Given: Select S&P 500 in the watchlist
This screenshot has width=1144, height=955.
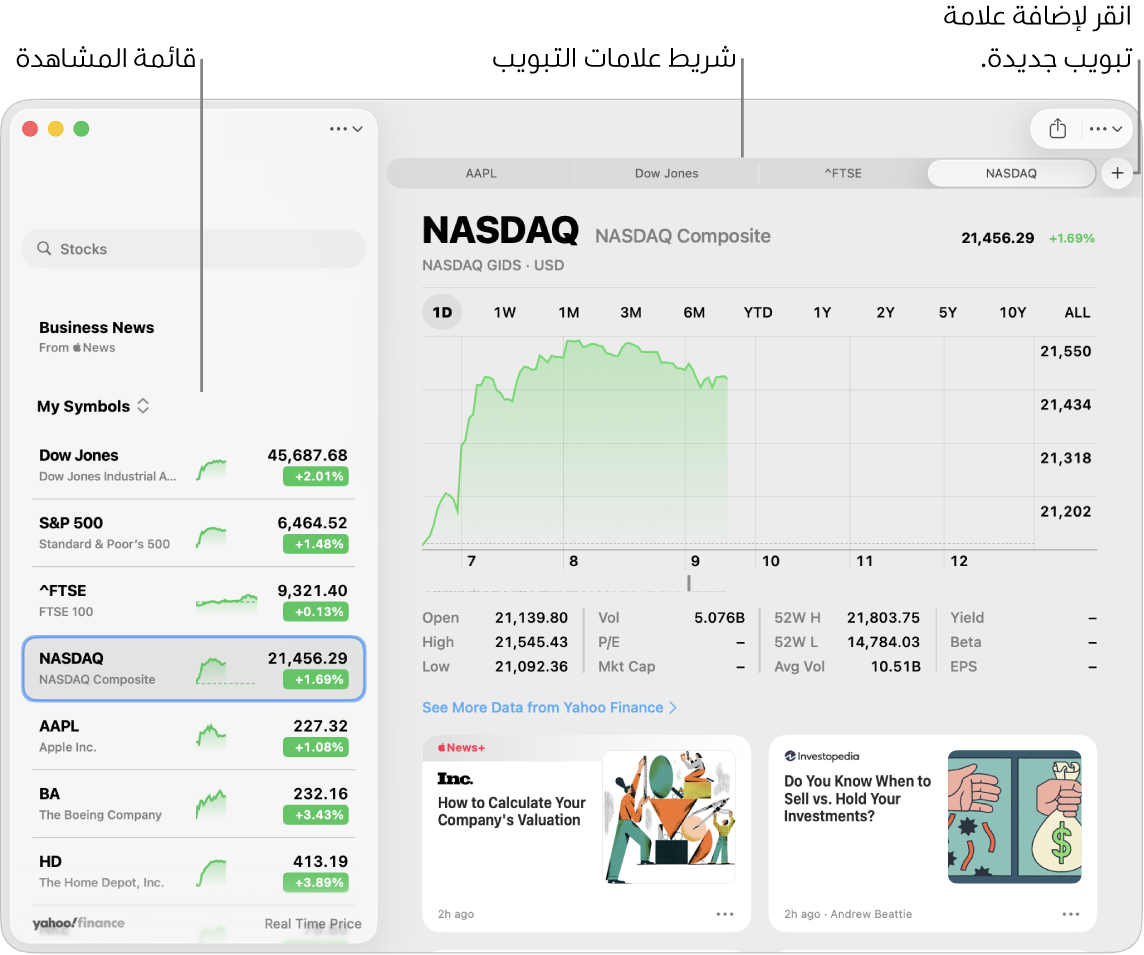Looking at the screenshot, I should [x=193, y=533].
